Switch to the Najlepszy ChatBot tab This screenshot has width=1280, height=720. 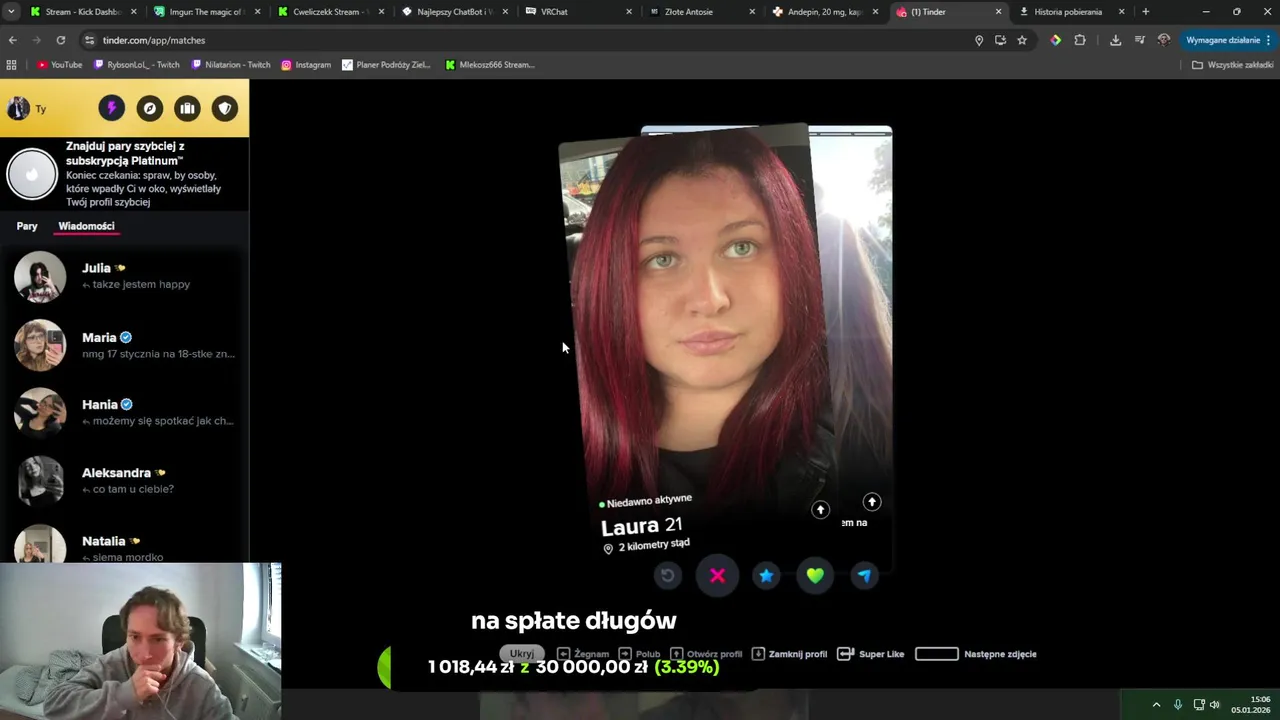(x=454, y=12)
